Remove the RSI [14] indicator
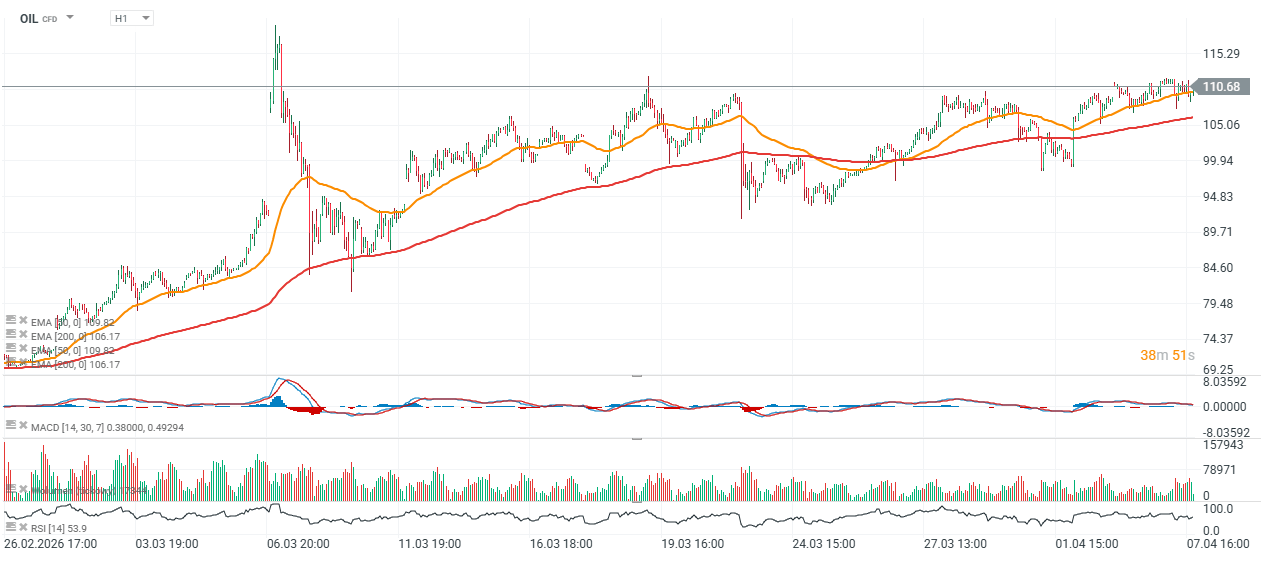 [22, 526]
